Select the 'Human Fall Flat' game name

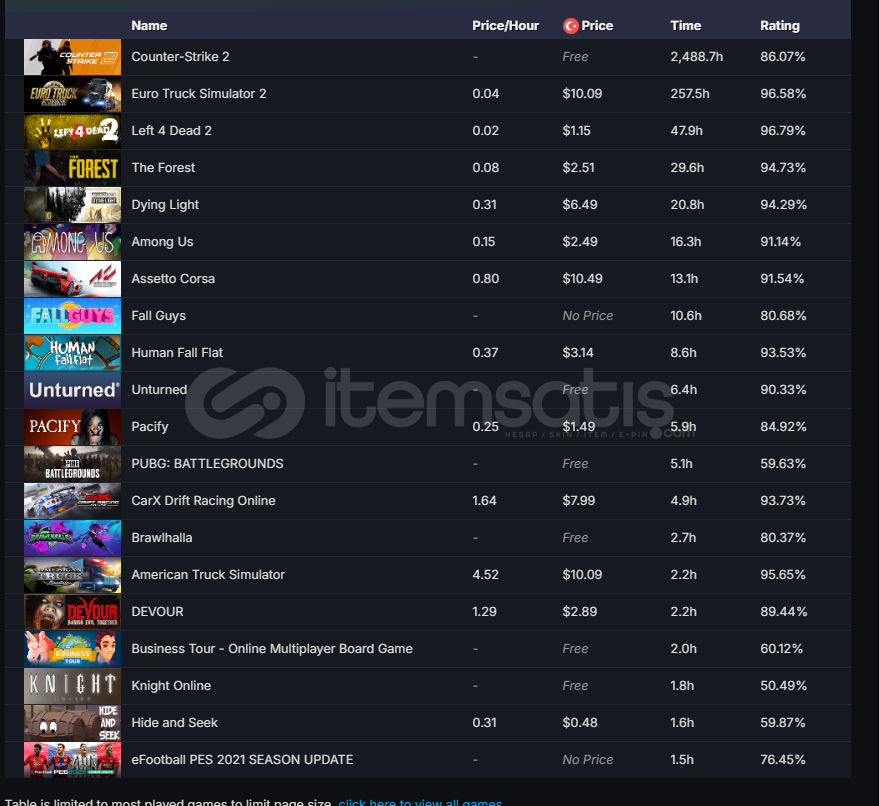(177, 353)
